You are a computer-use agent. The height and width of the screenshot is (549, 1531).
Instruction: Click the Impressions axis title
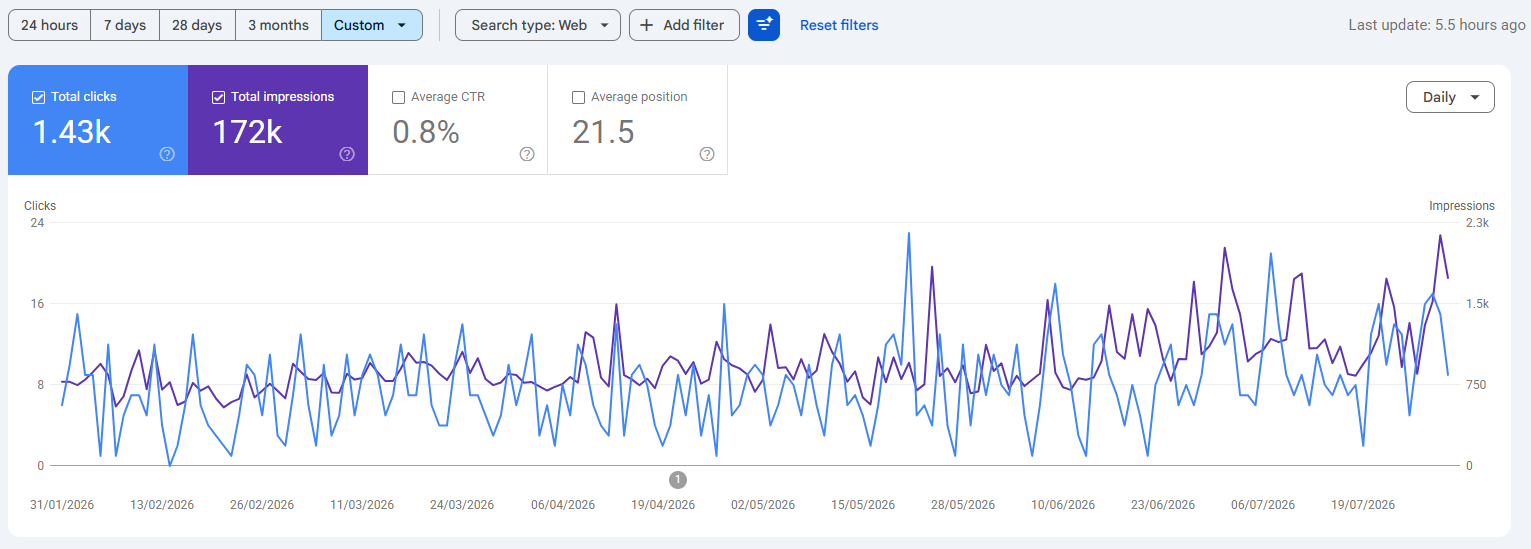(x=1462, y=206)
